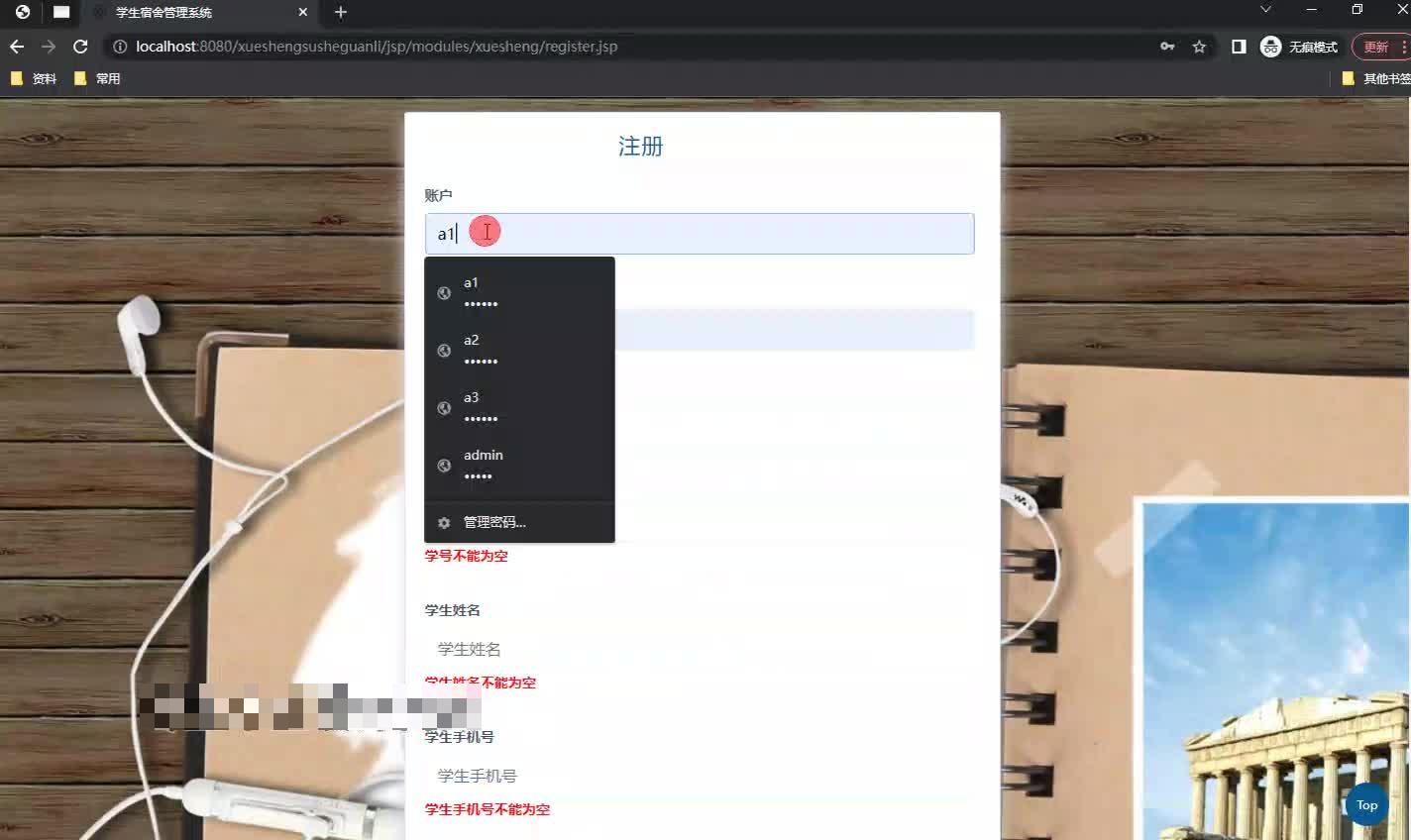Click the 学生姓名 input field
Screen dimensions: 1411x840
click(x=700, y=649)
